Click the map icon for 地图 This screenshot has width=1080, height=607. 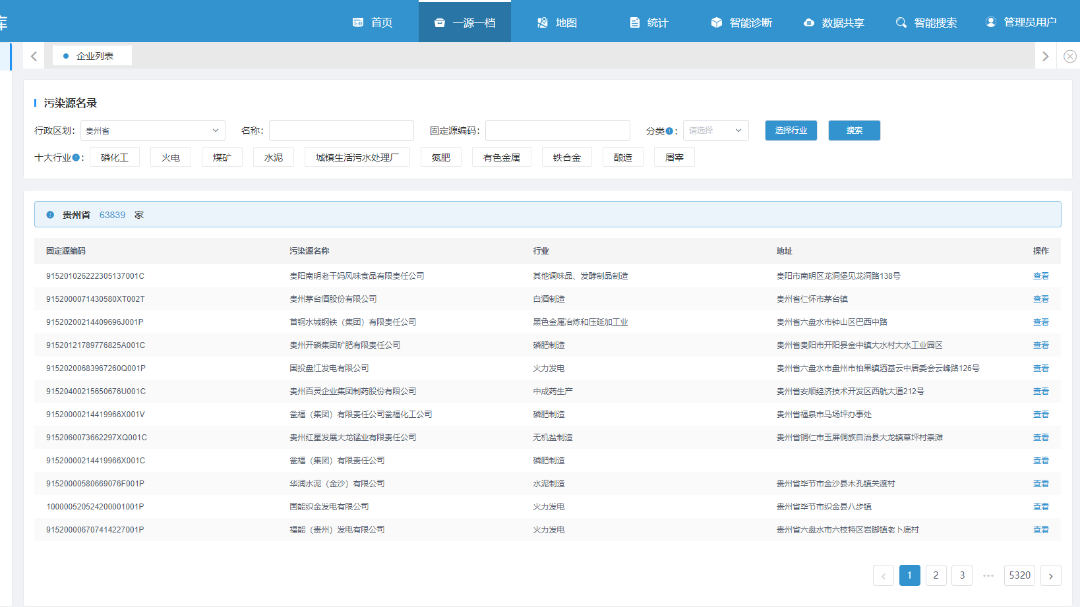[542, 23]
